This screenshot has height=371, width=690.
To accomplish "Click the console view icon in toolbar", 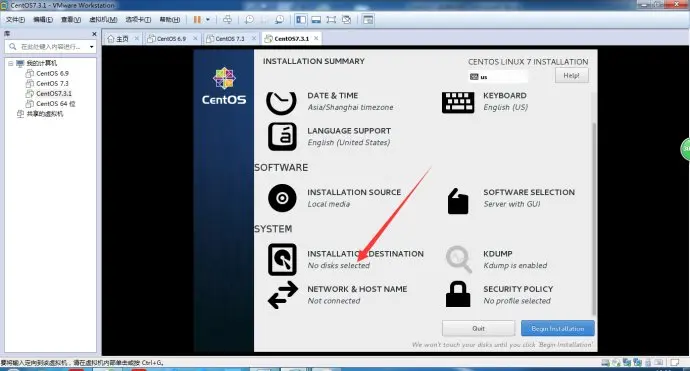I will (368, 19).
